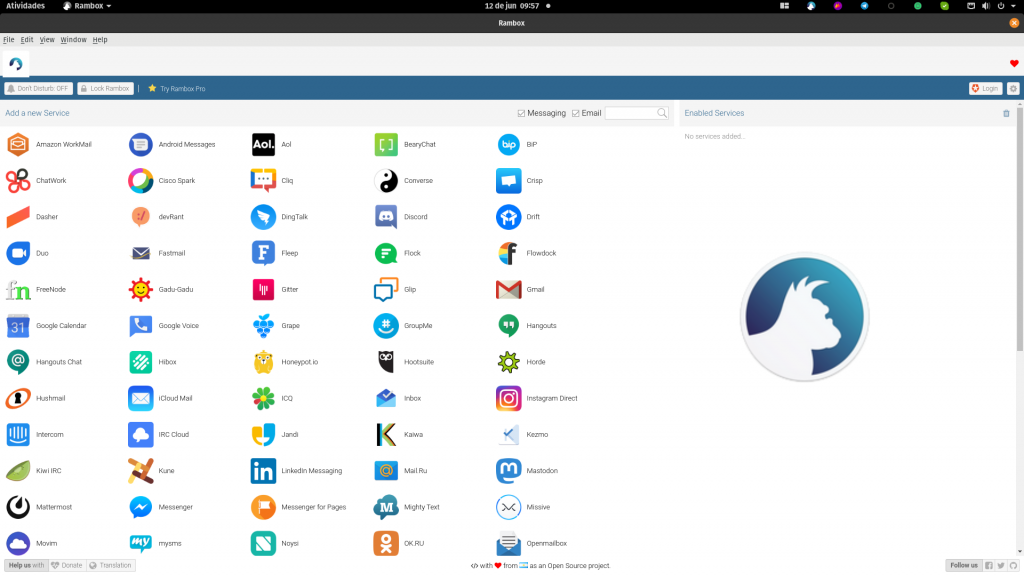
Task: Remove all services with trash icon
Action: (1006, 113)
